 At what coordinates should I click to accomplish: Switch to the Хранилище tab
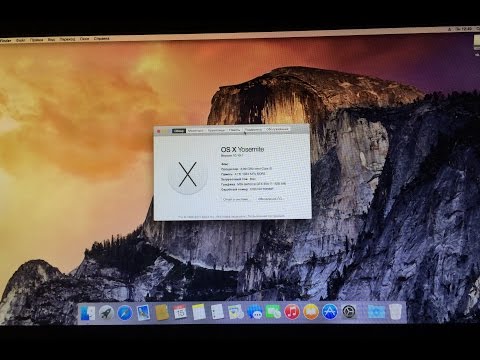tap(216, 130)
